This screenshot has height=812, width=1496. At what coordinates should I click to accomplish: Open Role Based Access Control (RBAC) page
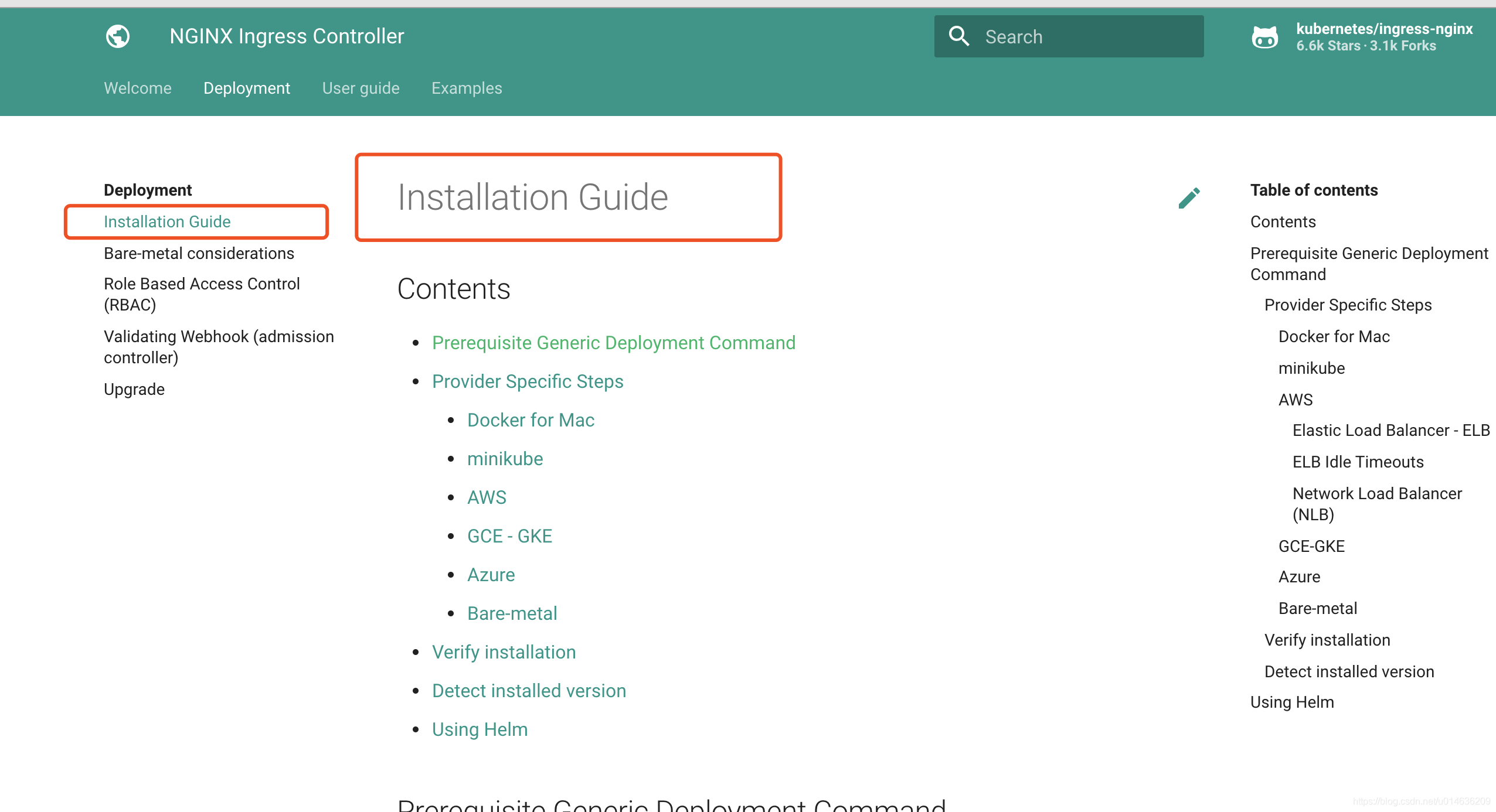point(202,294)
